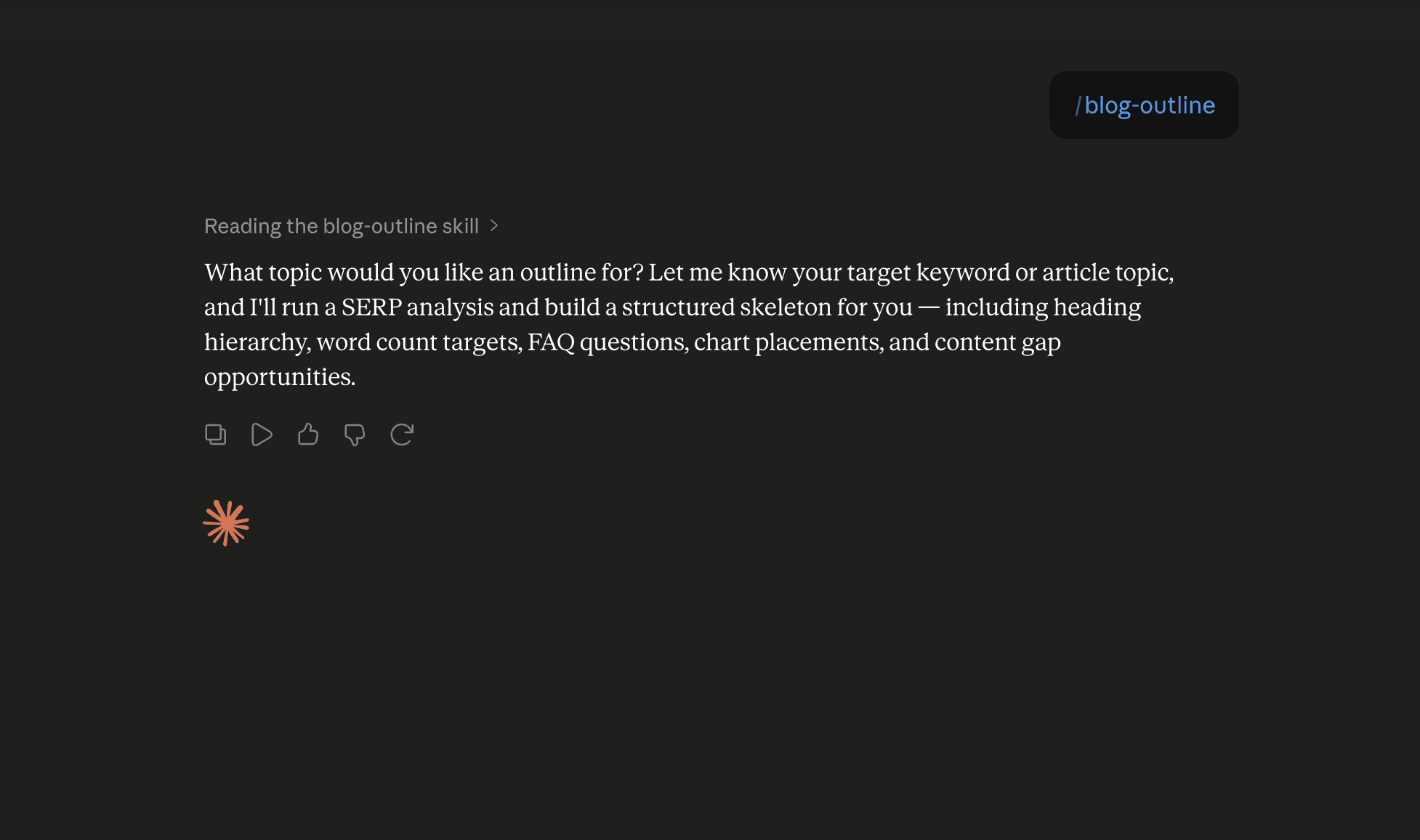Play the response aloud
The image size is (1420, 840).
pyautogui.click(x=262, y=435)
